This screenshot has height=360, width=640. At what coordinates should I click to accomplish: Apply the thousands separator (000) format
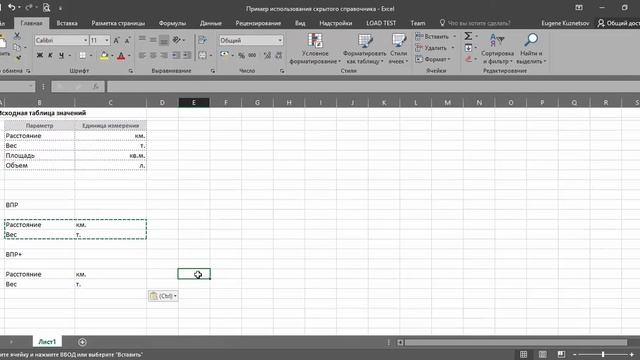click(x=252, y=56)
